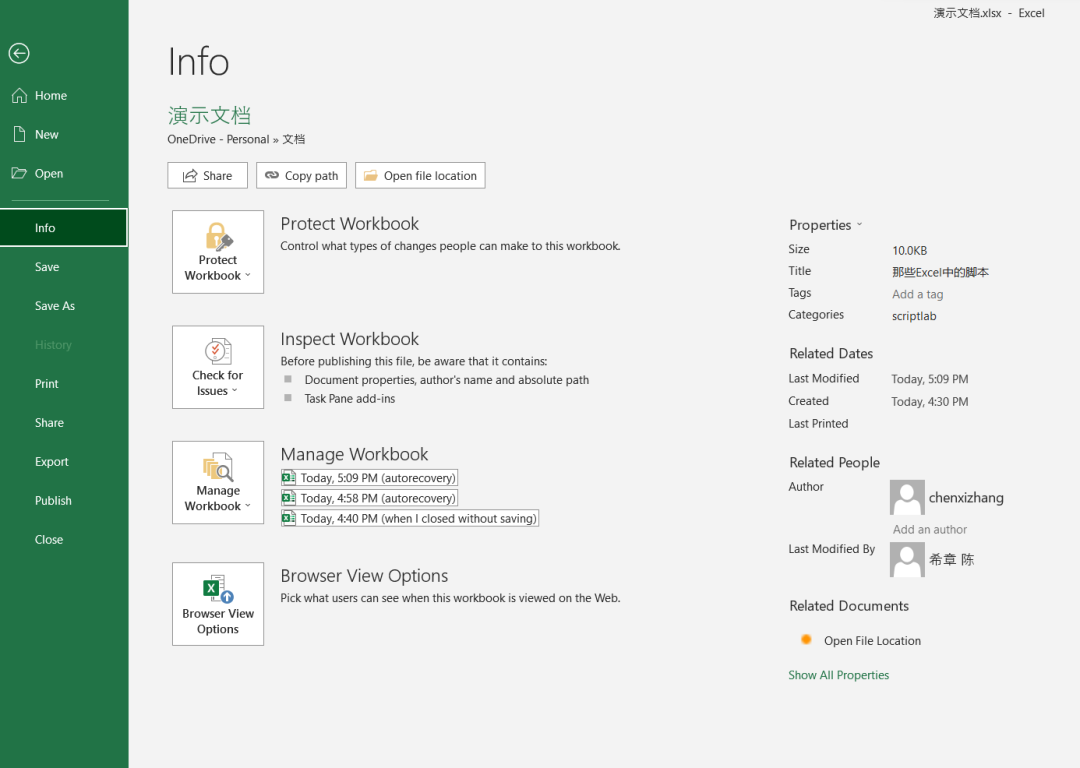Click the Open file location button
1080x768 pixels.
pyautogui.click(x=420, y=176)
